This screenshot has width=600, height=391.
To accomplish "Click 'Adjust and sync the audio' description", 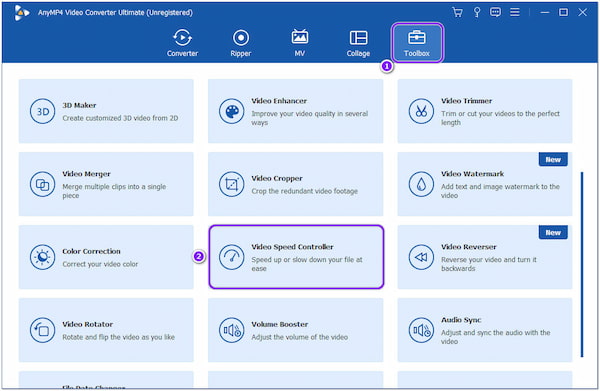I will [496, 337].
